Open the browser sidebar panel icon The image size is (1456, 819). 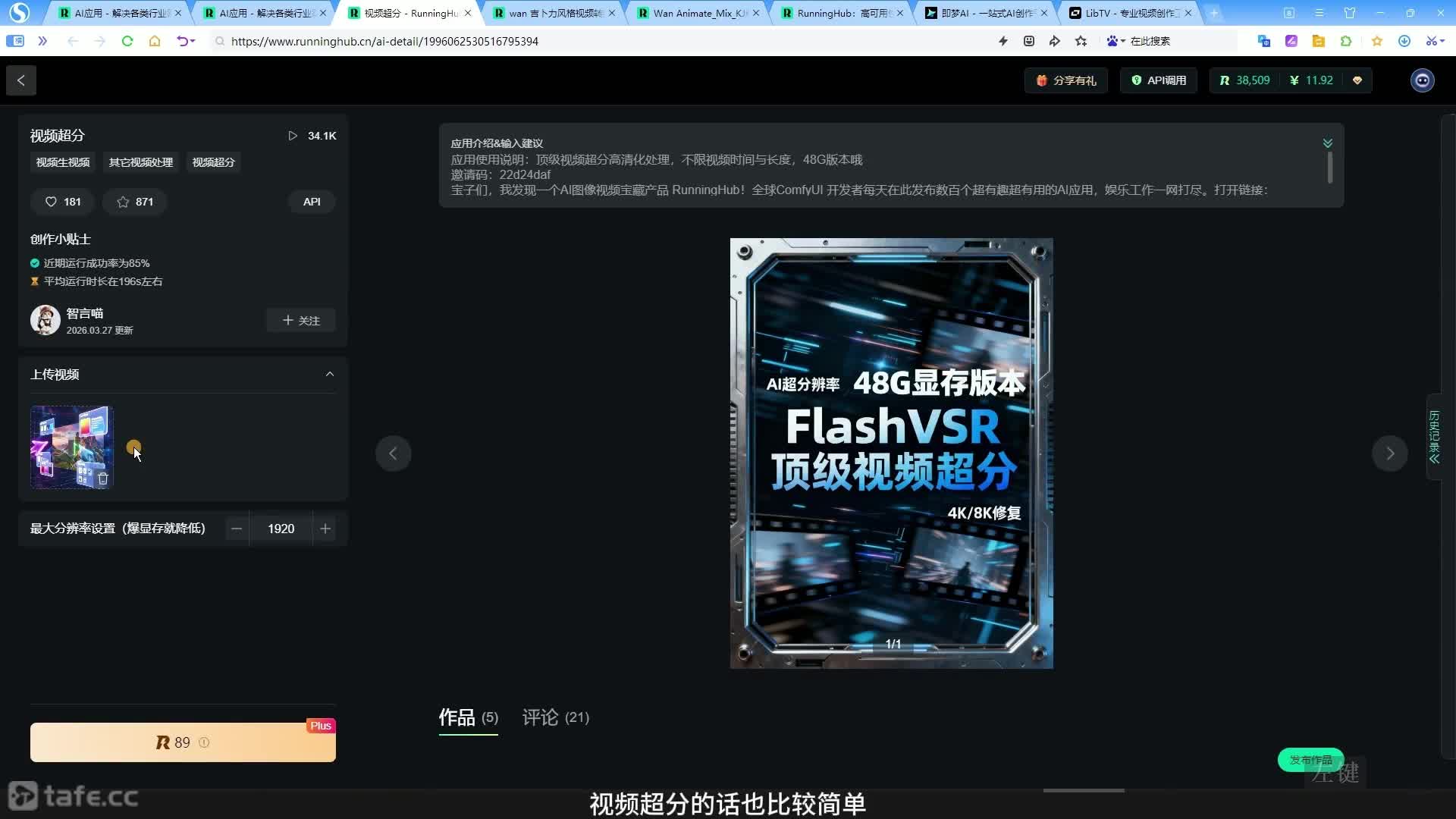[14, 41]
